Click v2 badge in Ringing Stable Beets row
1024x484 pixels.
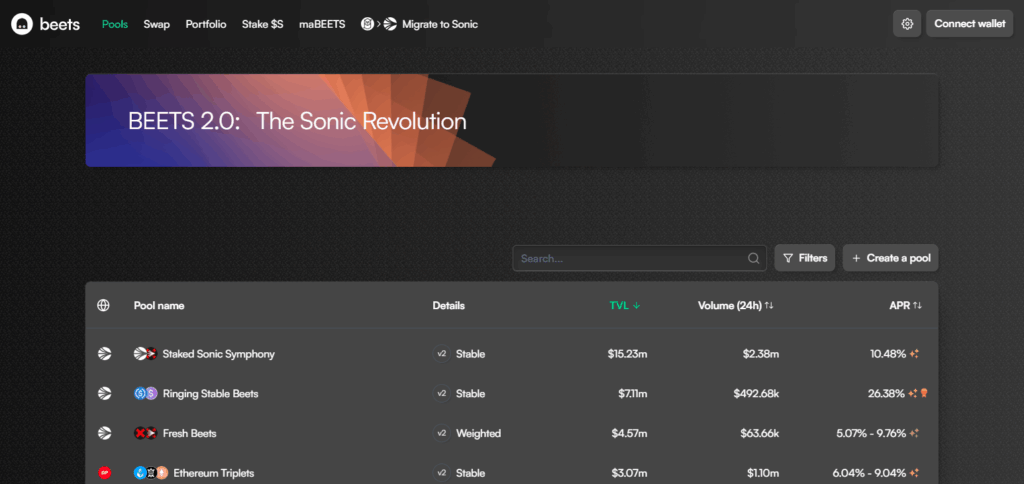click(441, 393)
